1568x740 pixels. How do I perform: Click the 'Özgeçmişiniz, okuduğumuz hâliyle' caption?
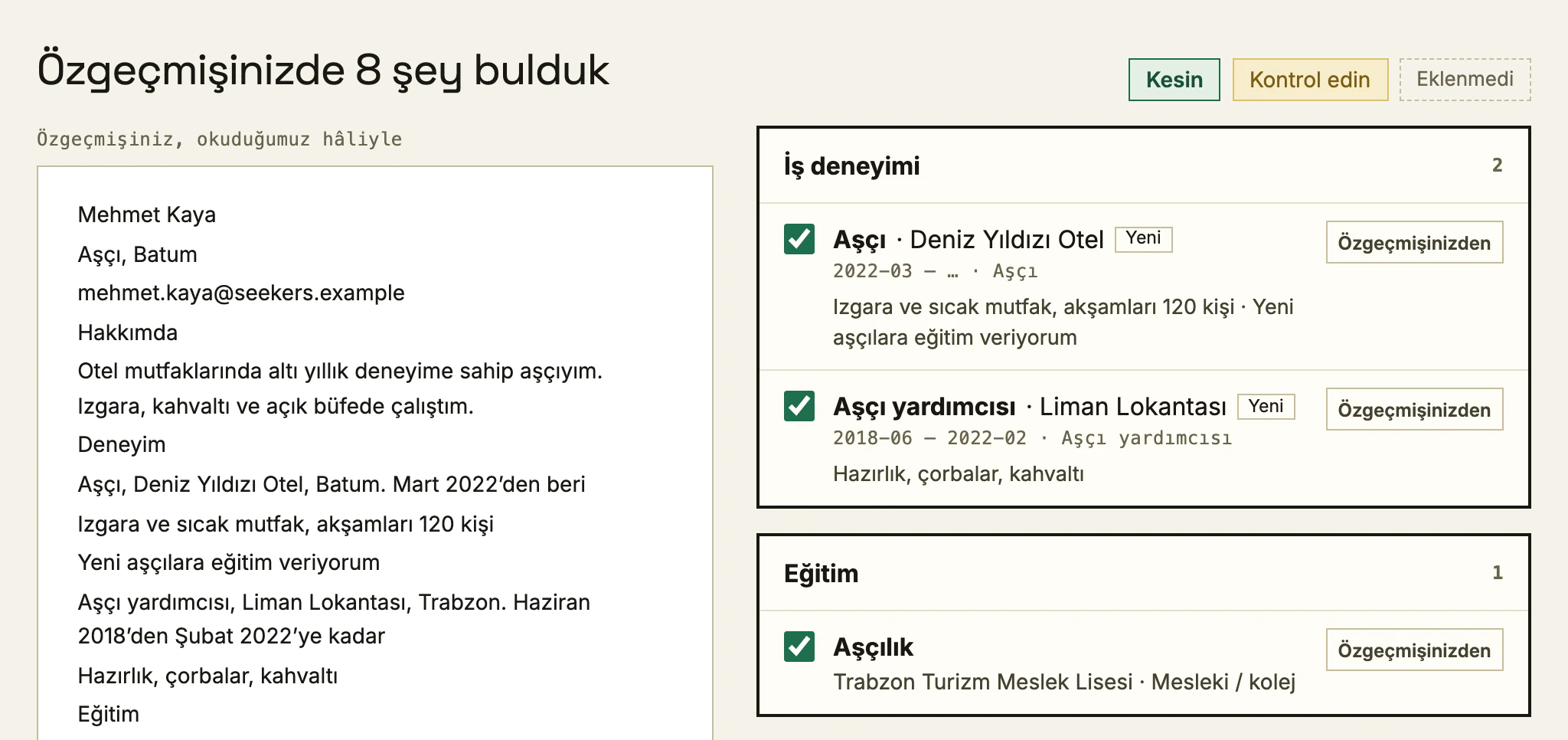tap(219, 139)
